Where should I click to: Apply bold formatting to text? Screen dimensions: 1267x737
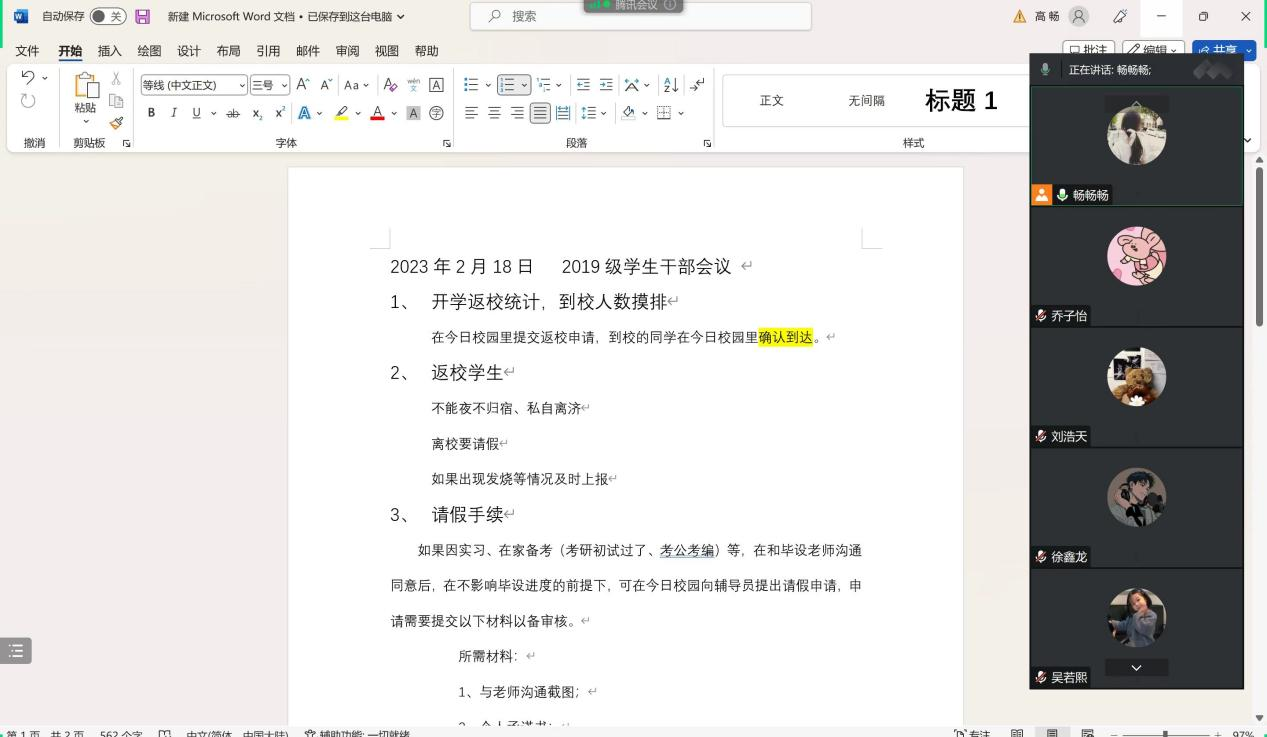(151, 113)
